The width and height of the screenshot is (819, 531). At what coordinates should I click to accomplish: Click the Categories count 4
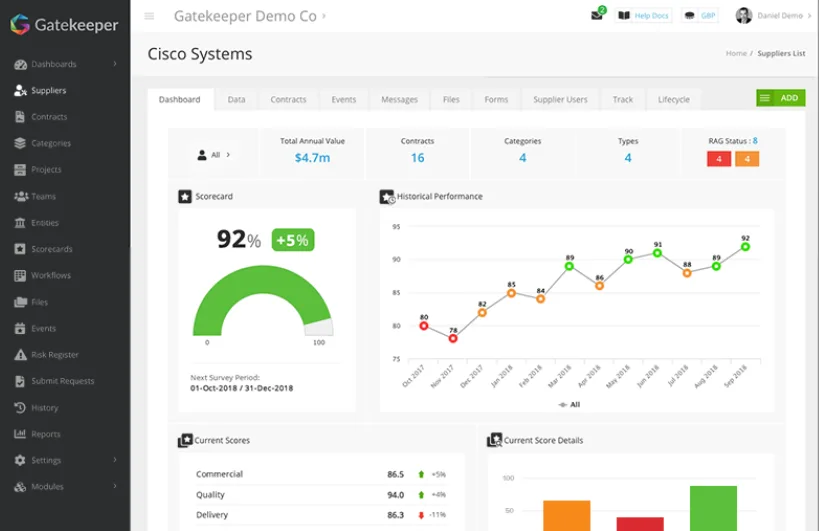[x=522, y=158]
